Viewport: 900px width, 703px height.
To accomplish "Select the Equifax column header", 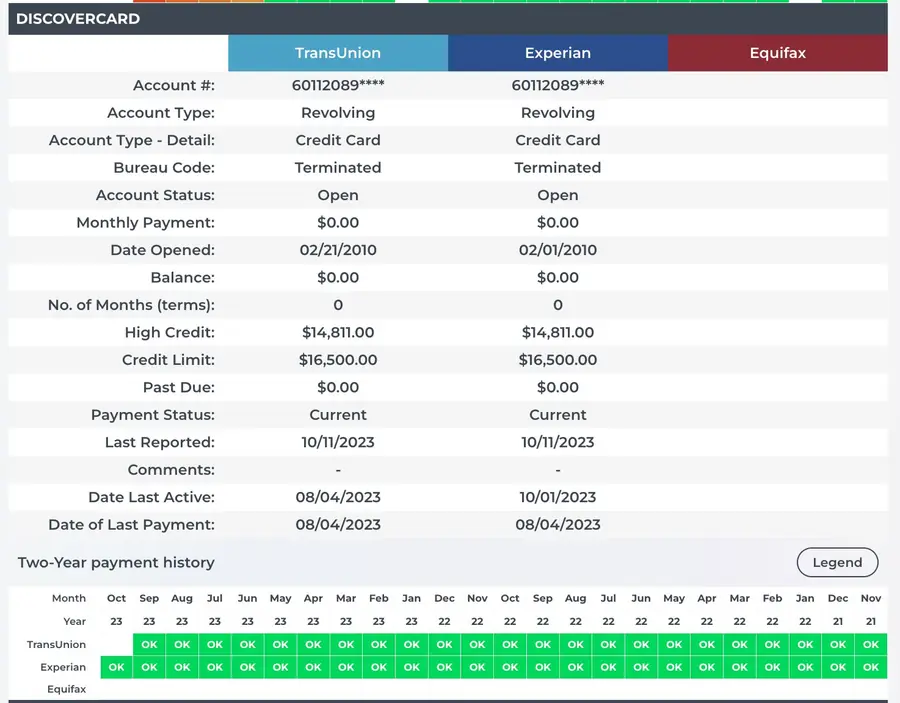I will tap(778, 53).
